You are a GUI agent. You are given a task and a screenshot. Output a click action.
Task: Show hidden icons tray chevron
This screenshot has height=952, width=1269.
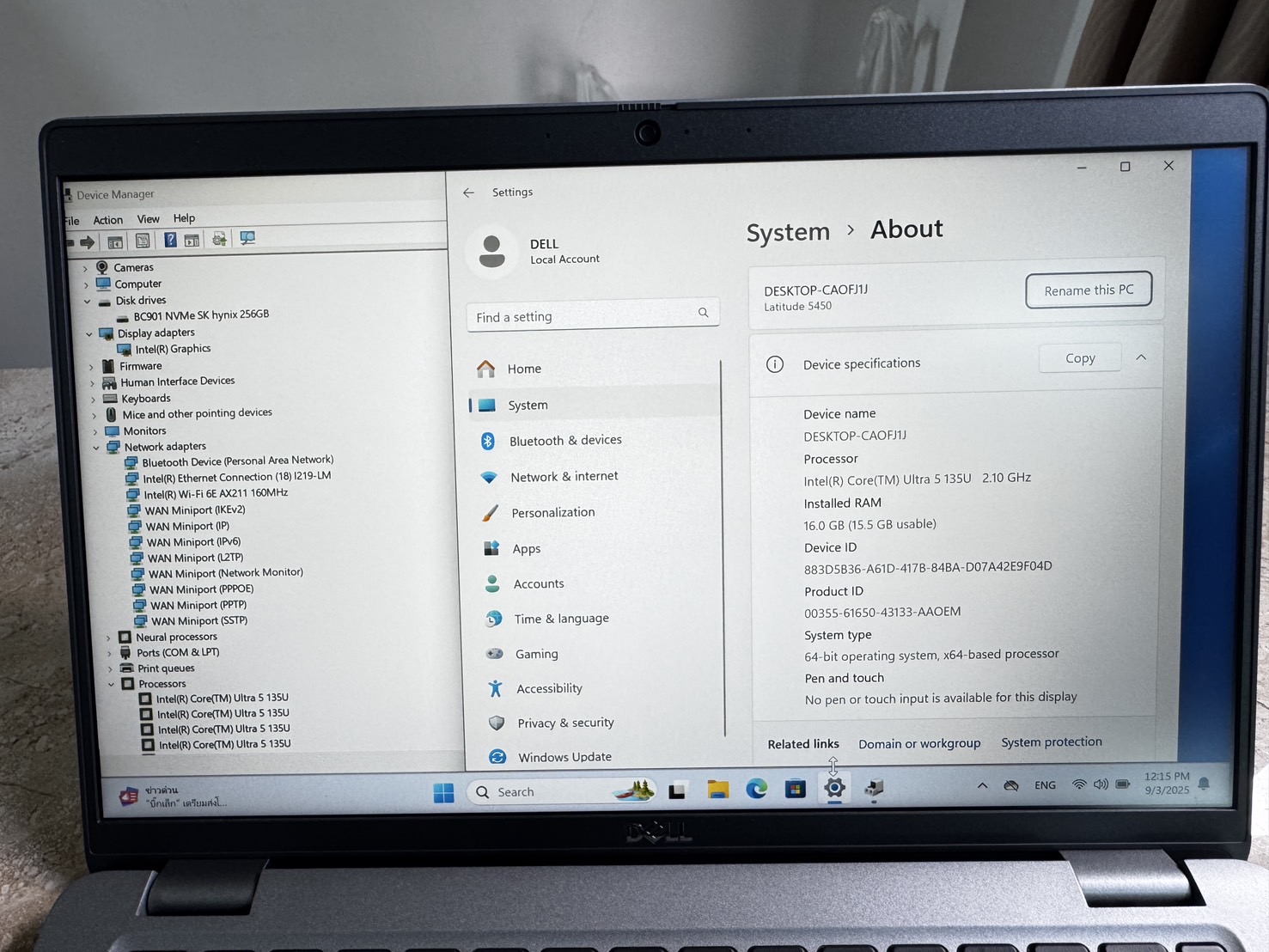click(982, 785)
